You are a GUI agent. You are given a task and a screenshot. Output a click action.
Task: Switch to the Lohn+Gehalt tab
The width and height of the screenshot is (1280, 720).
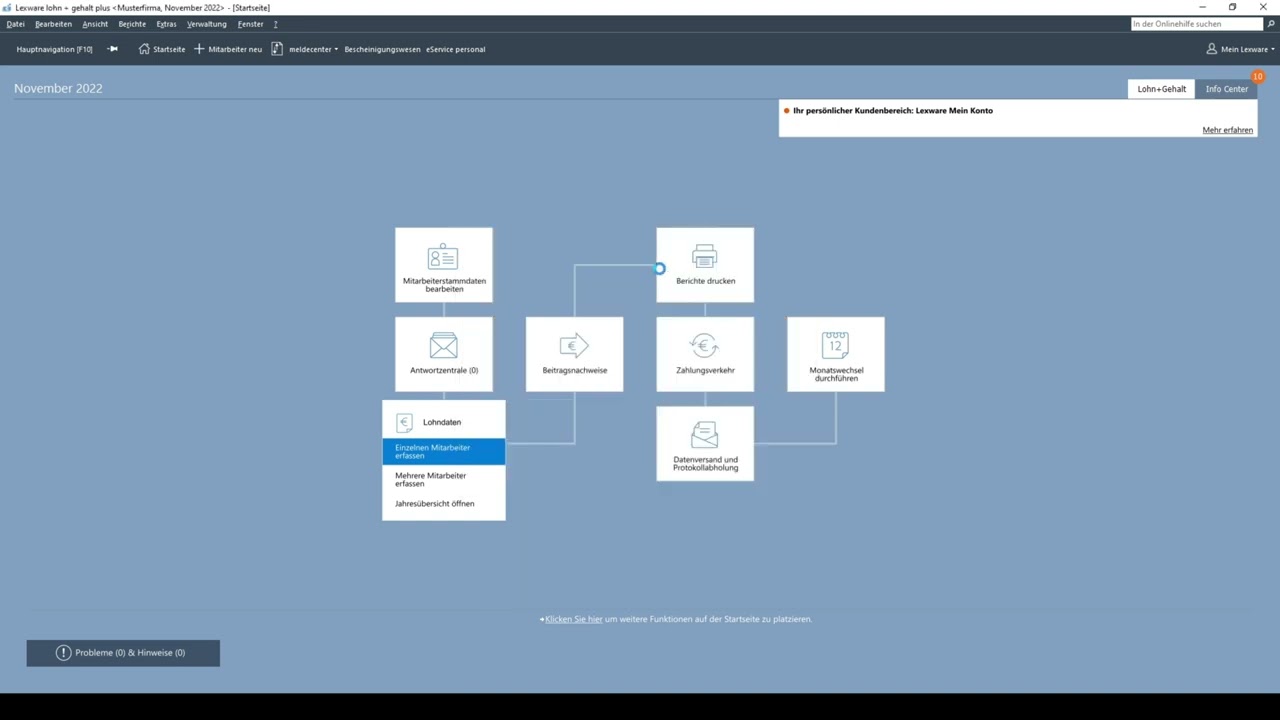(x=1162, y=89)
